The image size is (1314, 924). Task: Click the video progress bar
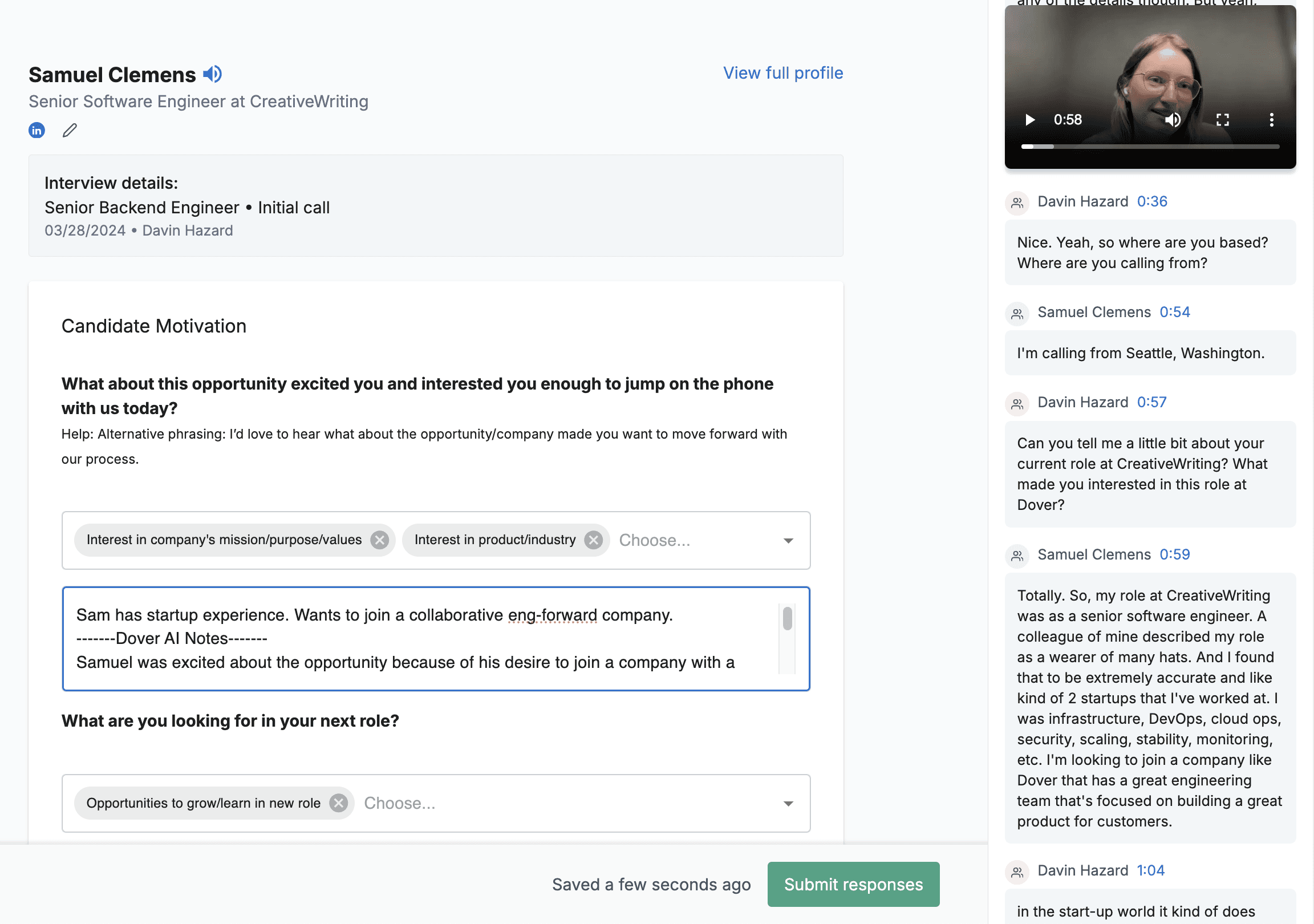pos(1150,147)
